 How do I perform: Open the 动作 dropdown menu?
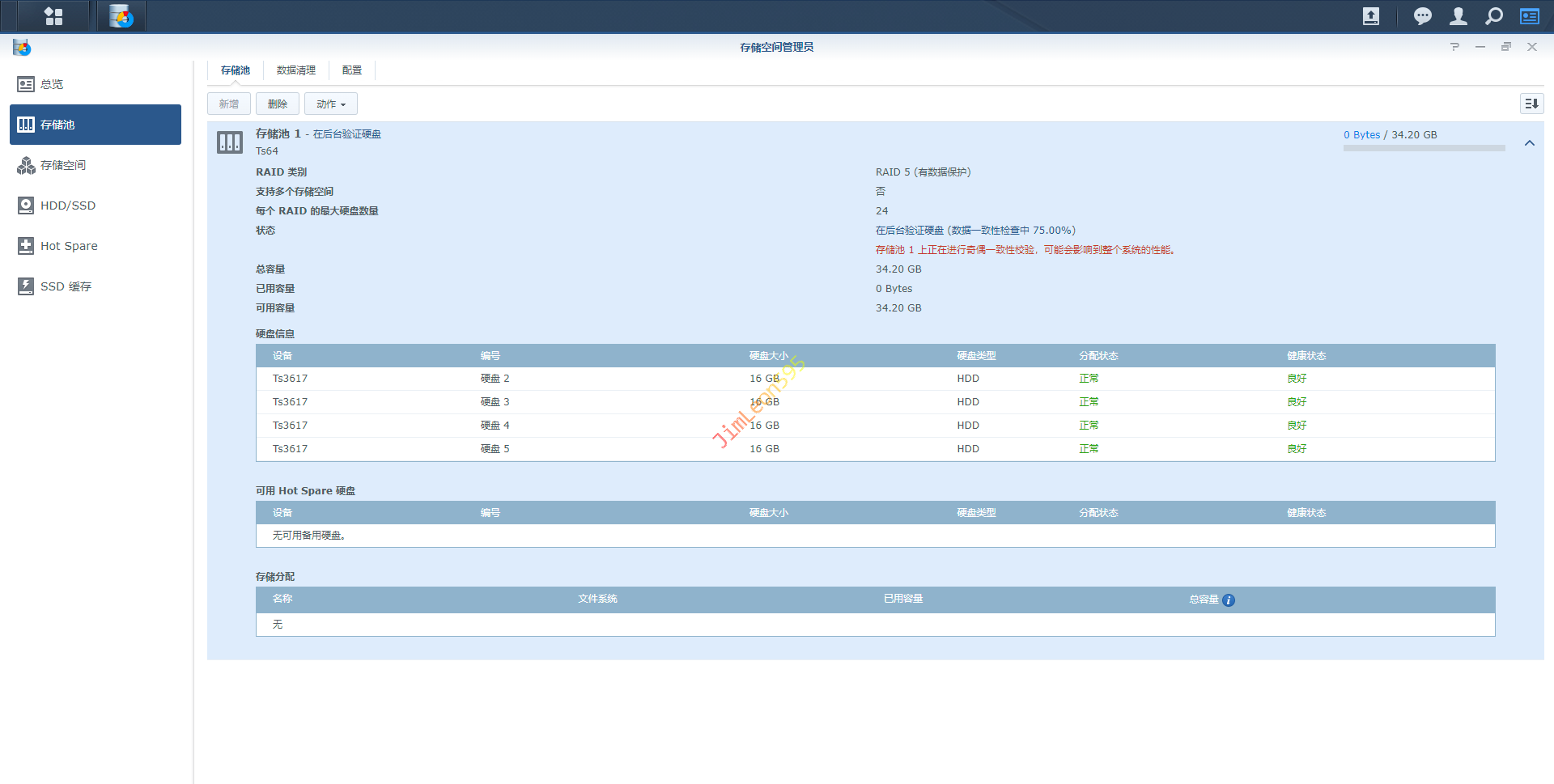pyautogui.click(x=330, y=104)
